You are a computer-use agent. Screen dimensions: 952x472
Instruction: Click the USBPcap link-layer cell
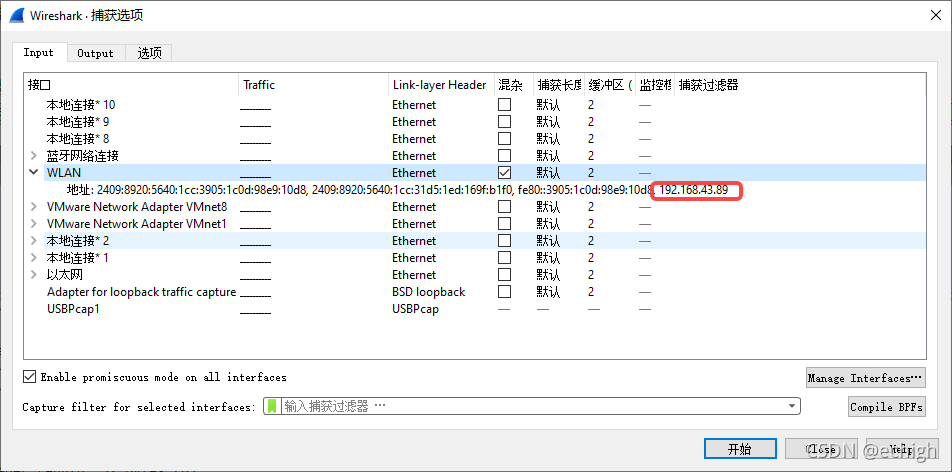tap(415, 309)
